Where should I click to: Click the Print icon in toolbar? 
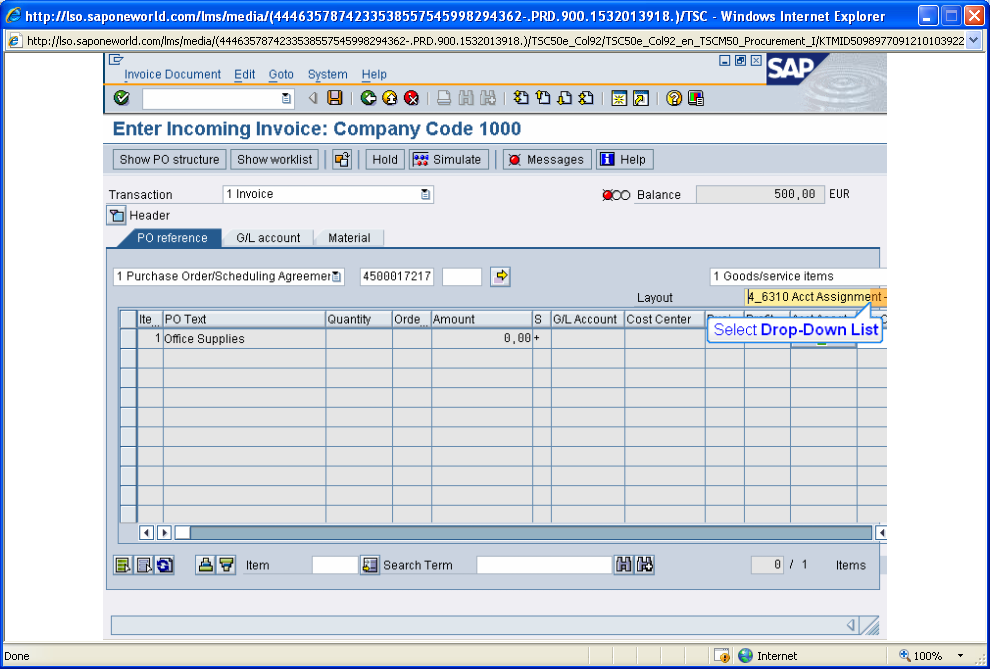[444, 98]
